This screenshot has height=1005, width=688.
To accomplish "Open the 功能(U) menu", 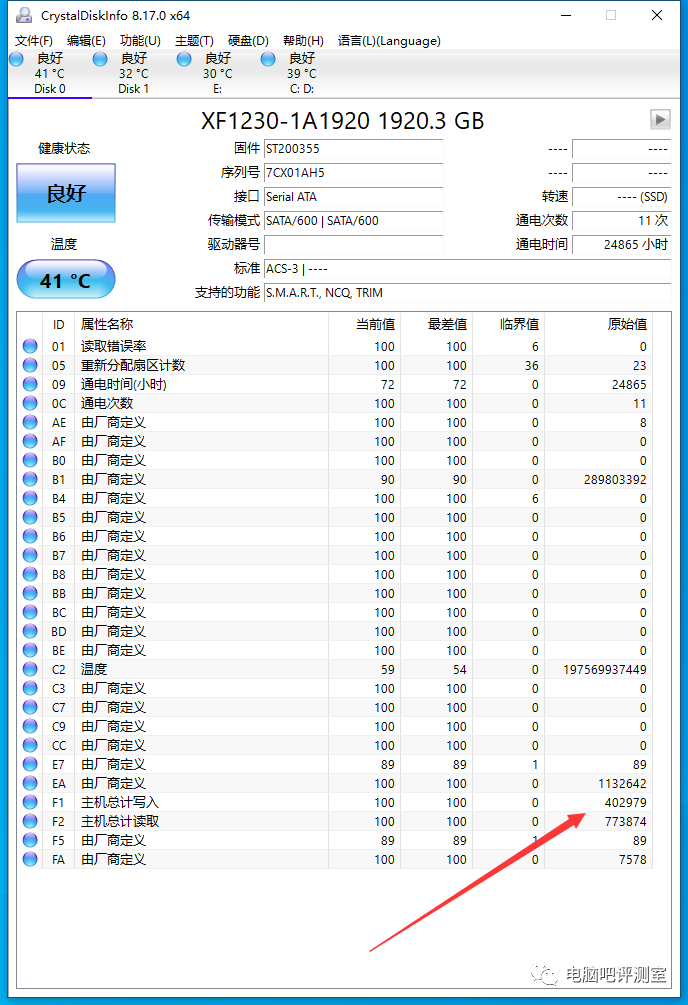I will (140, 41).
